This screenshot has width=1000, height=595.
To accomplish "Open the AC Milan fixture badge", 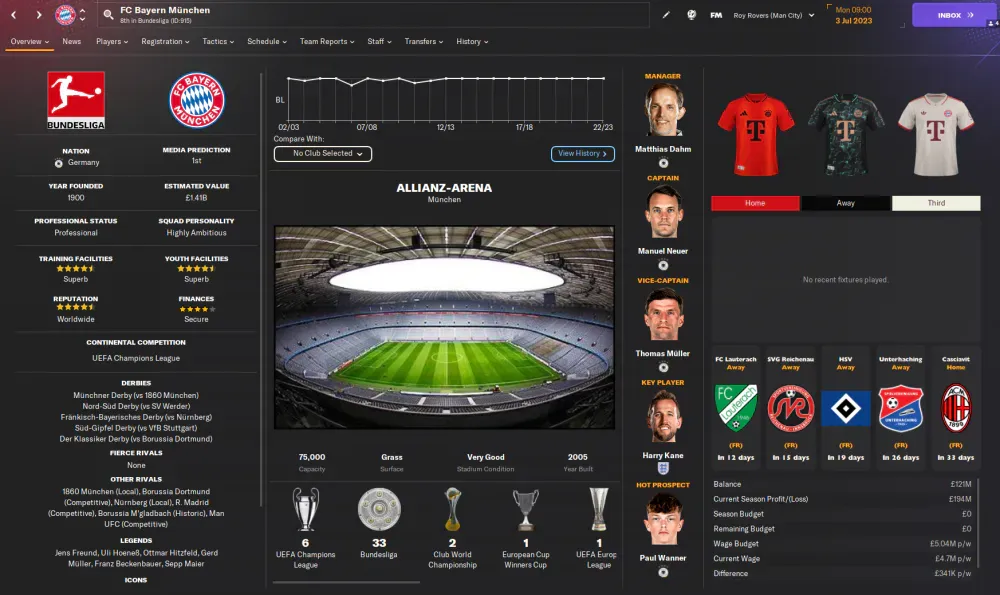I will (x=955, y=408).
